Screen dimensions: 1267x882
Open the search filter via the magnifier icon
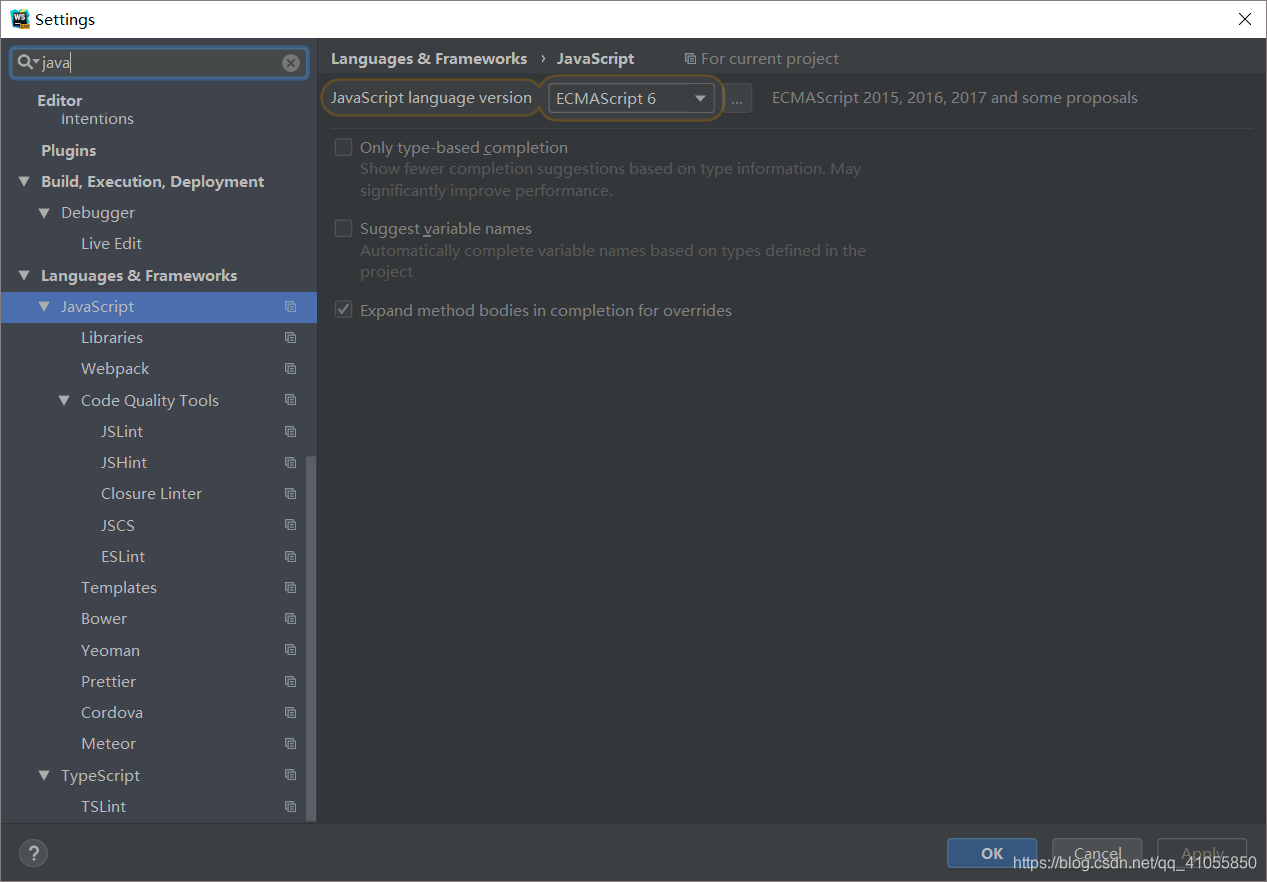tap(25, 62)
